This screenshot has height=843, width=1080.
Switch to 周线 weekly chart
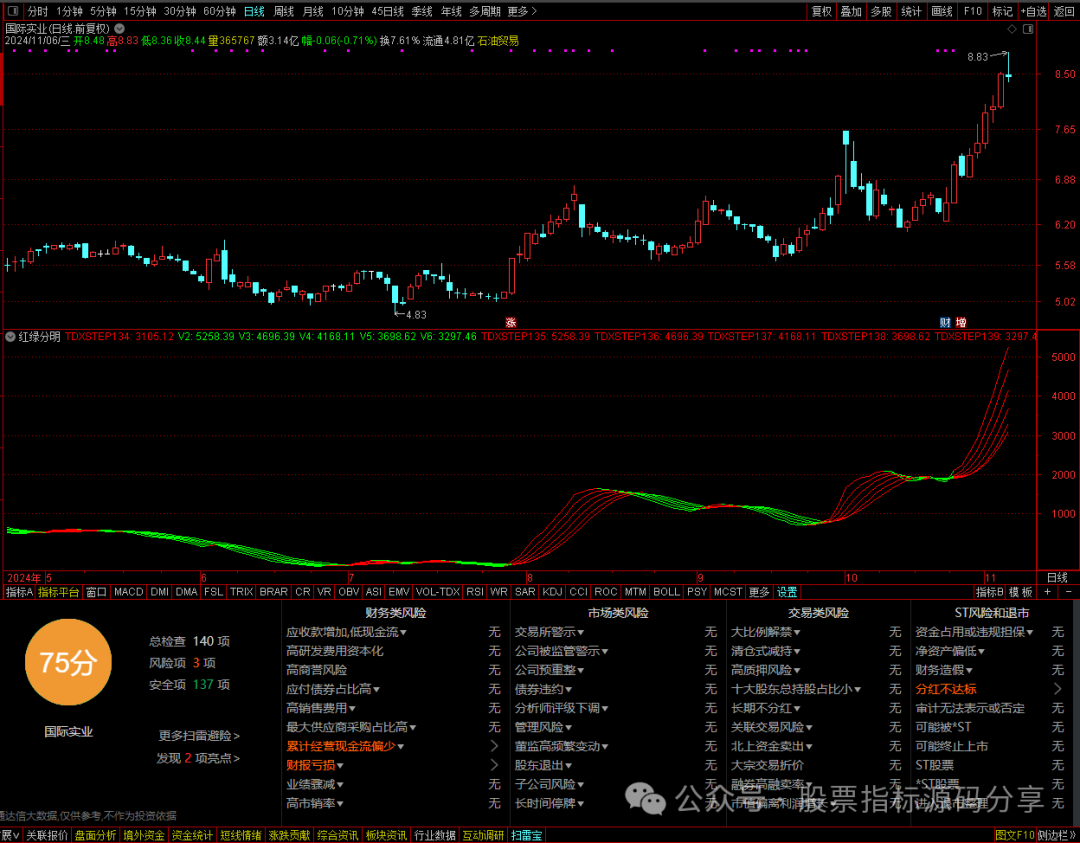[x=284, y=11]
